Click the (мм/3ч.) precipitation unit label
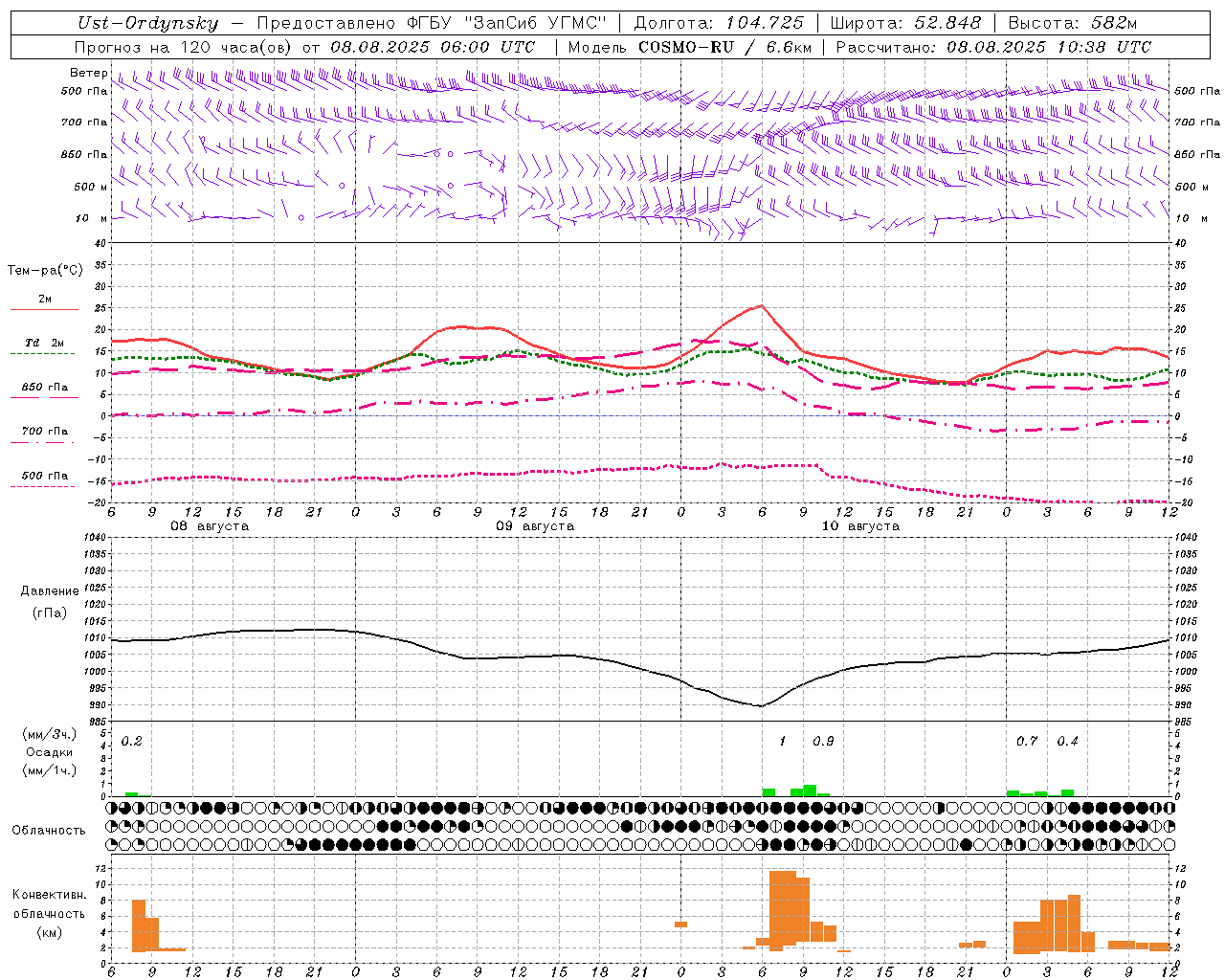 point(50,735)
